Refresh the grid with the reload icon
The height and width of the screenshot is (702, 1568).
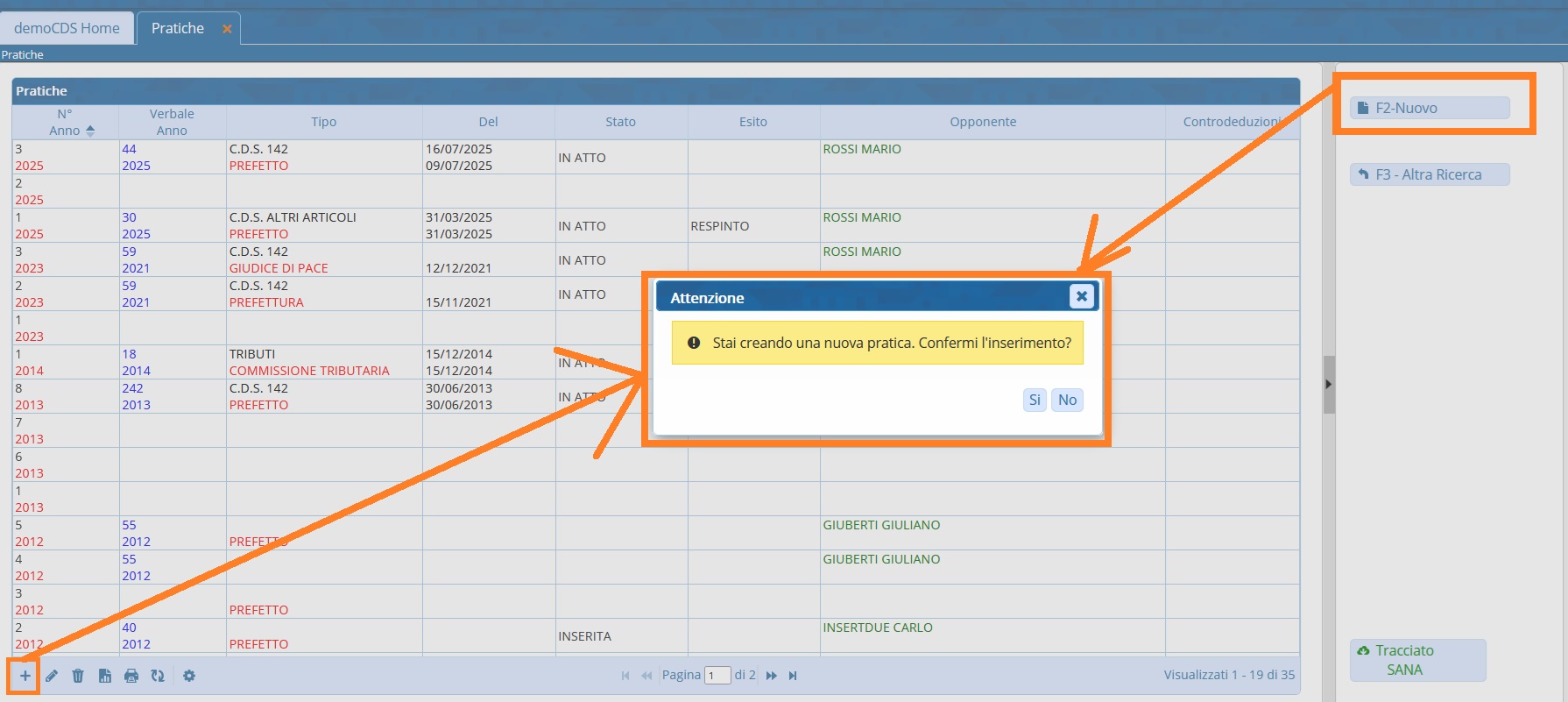[158, 676]
